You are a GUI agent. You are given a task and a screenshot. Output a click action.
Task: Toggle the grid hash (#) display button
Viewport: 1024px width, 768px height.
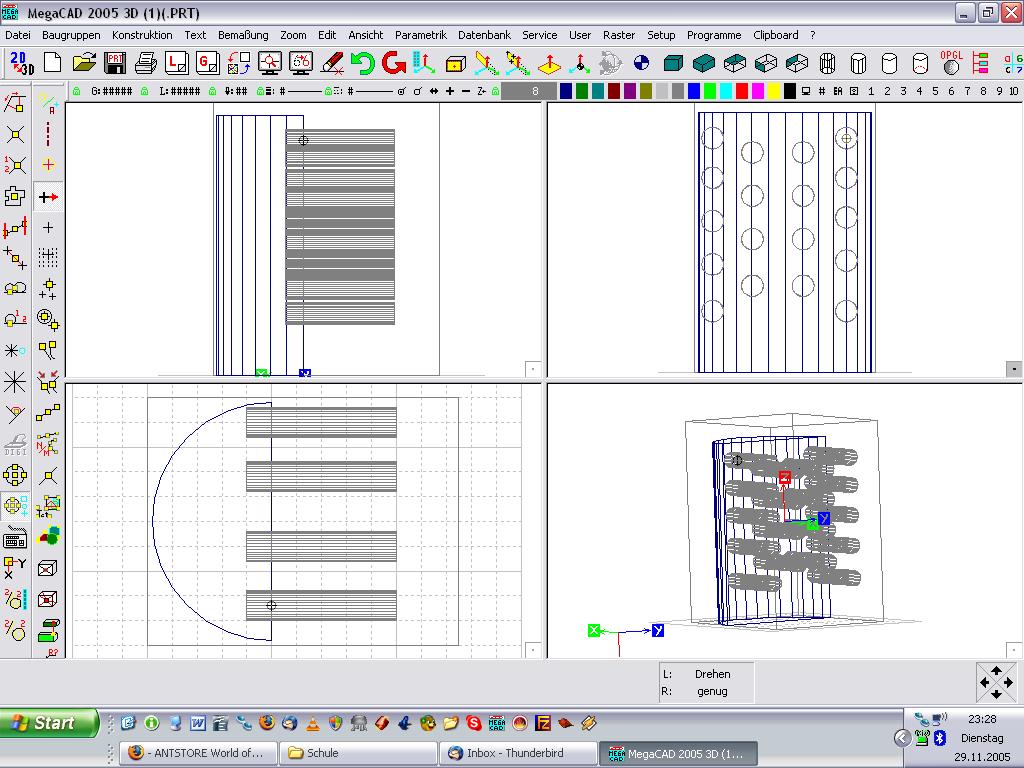(x=822, y=91)
